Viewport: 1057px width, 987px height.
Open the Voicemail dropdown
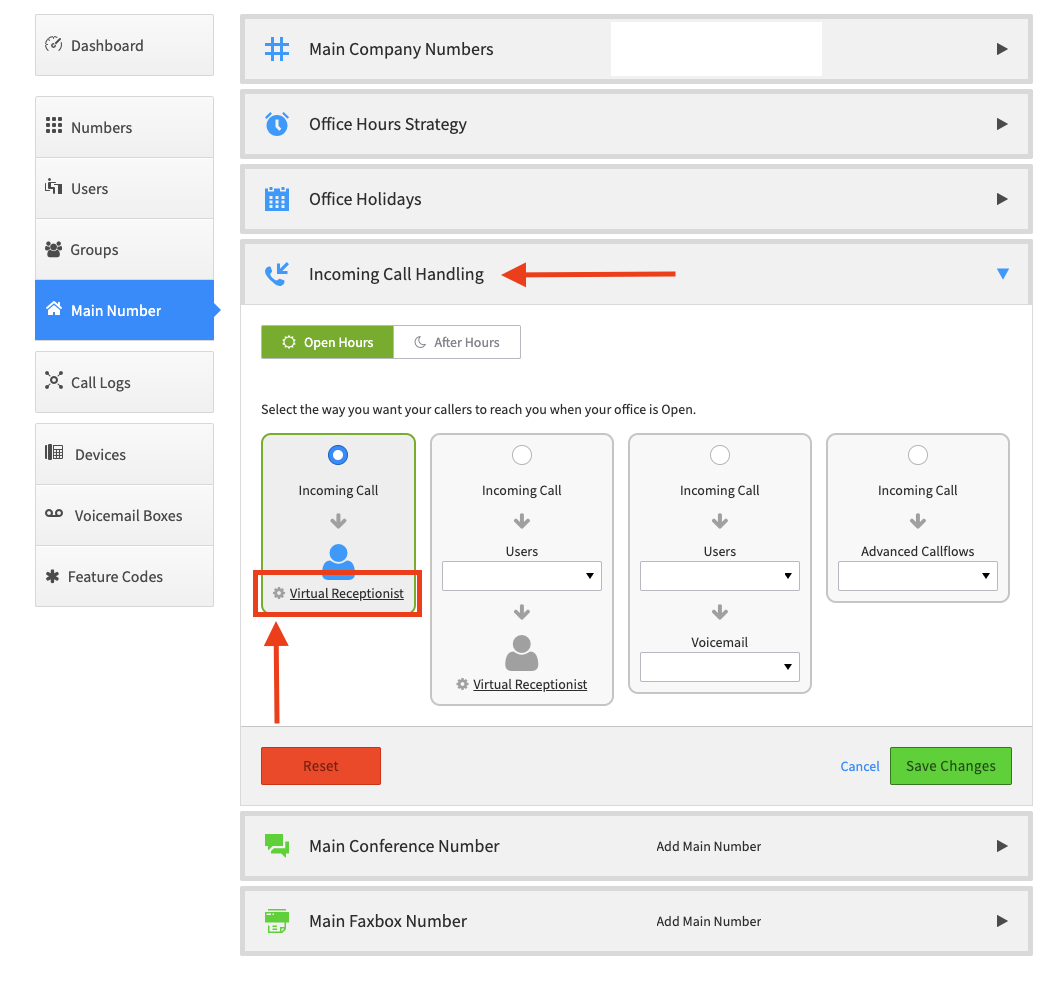pyautogui.click(x=719, y=667)
